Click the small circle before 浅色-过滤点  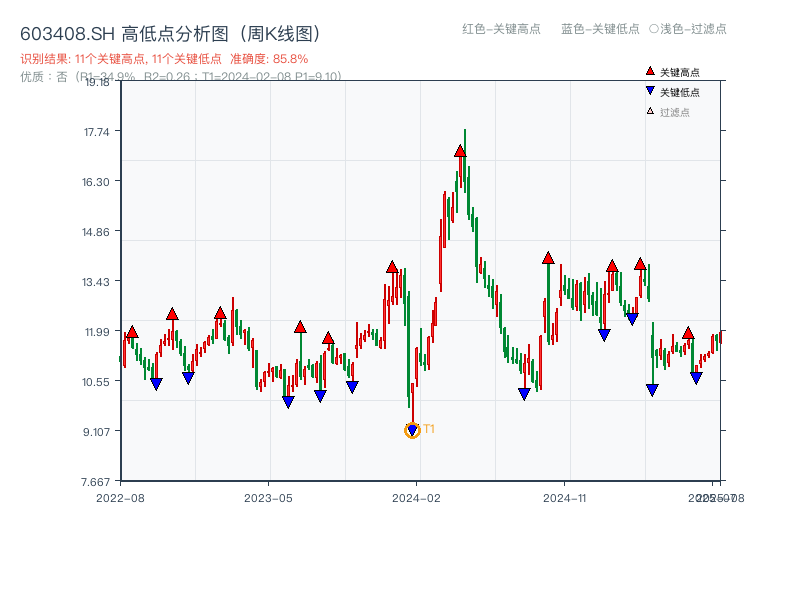(x=654, y=29)
